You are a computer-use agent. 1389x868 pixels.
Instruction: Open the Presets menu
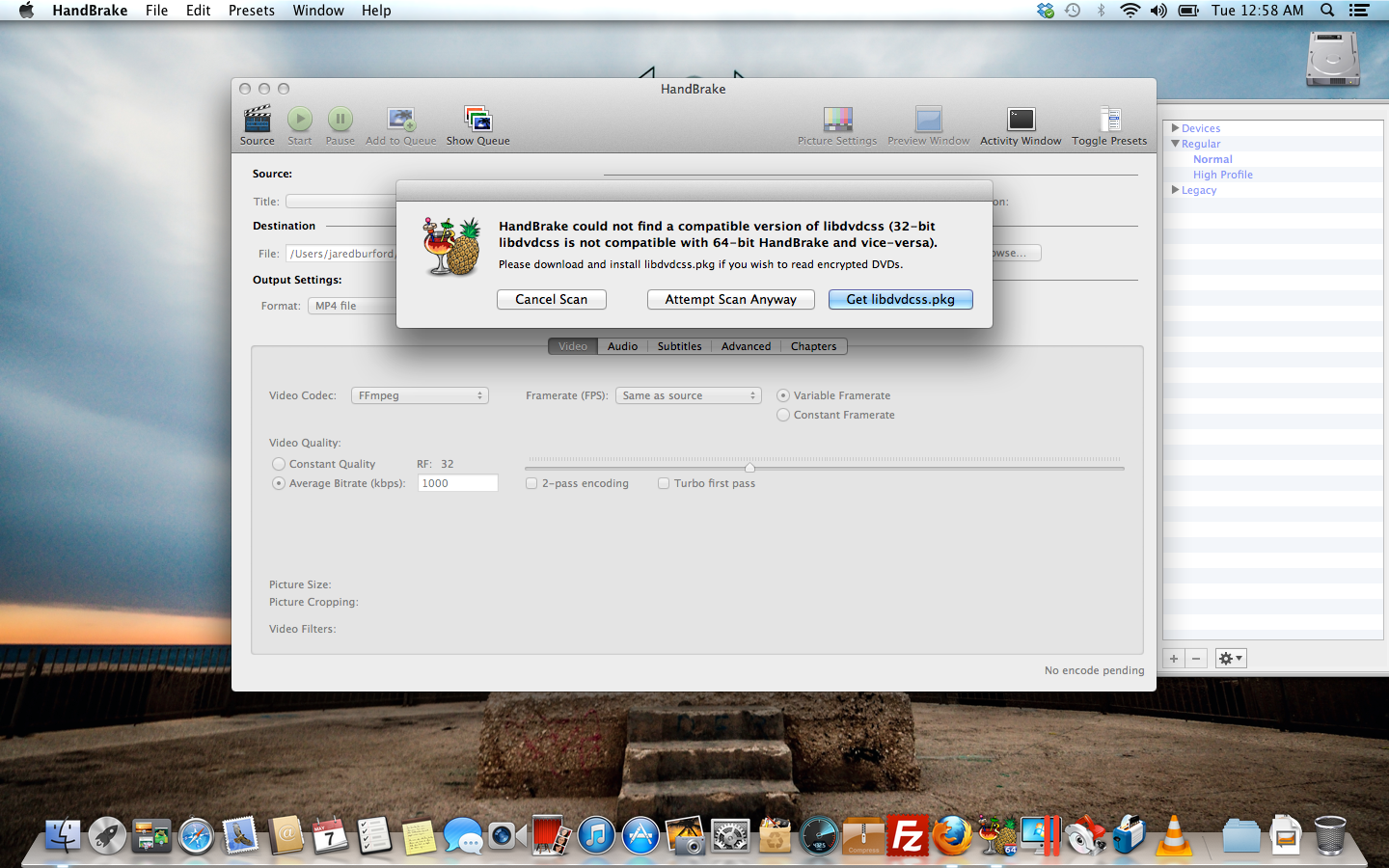pos(252,10)
